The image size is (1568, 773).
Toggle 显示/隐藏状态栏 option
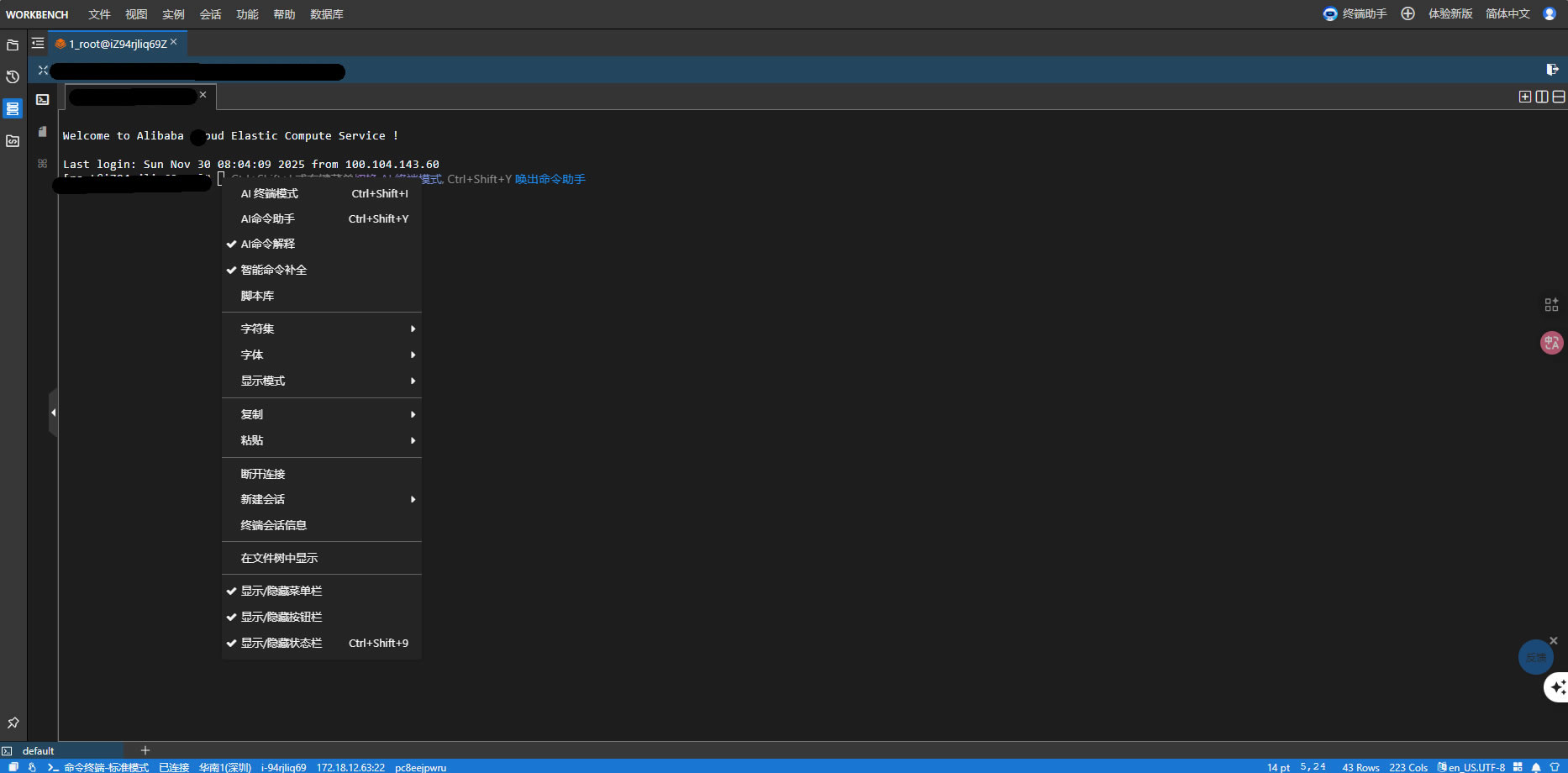point(322,643)
